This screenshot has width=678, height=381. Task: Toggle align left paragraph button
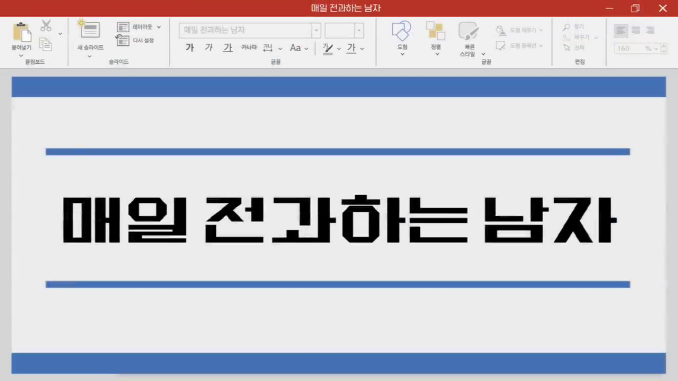[x=621, y=30]
